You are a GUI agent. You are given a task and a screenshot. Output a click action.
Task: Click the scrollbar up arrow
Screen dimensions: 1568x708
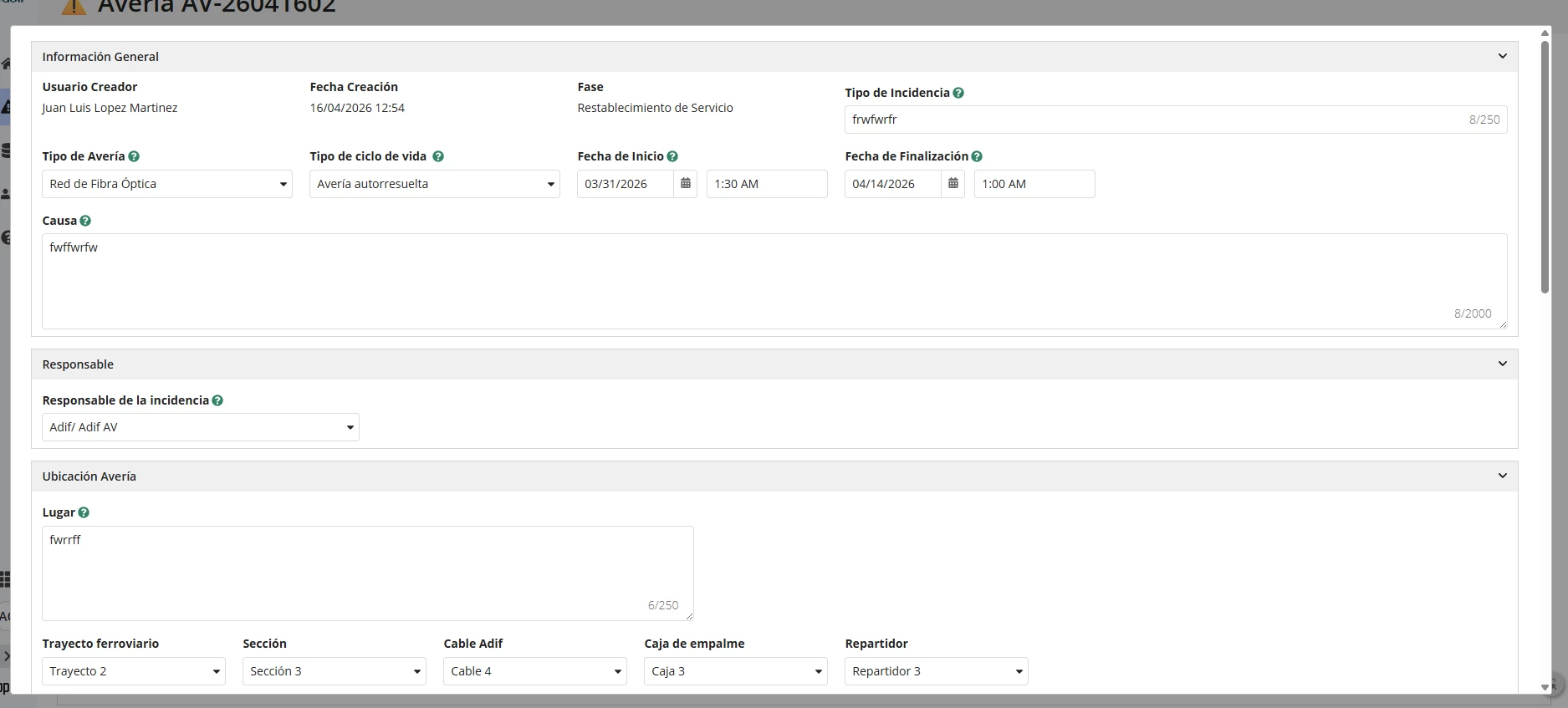coord(1545,33)
